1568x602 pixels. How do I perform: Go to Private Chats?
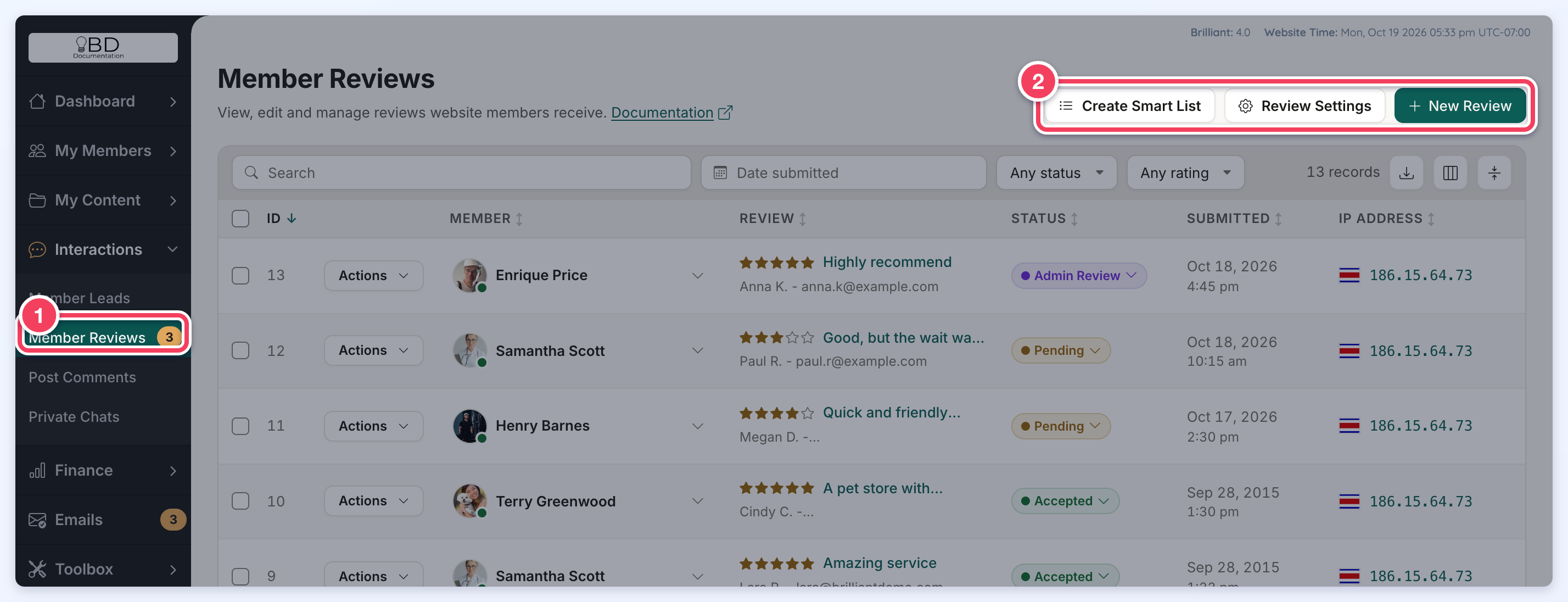coord(74,417)
